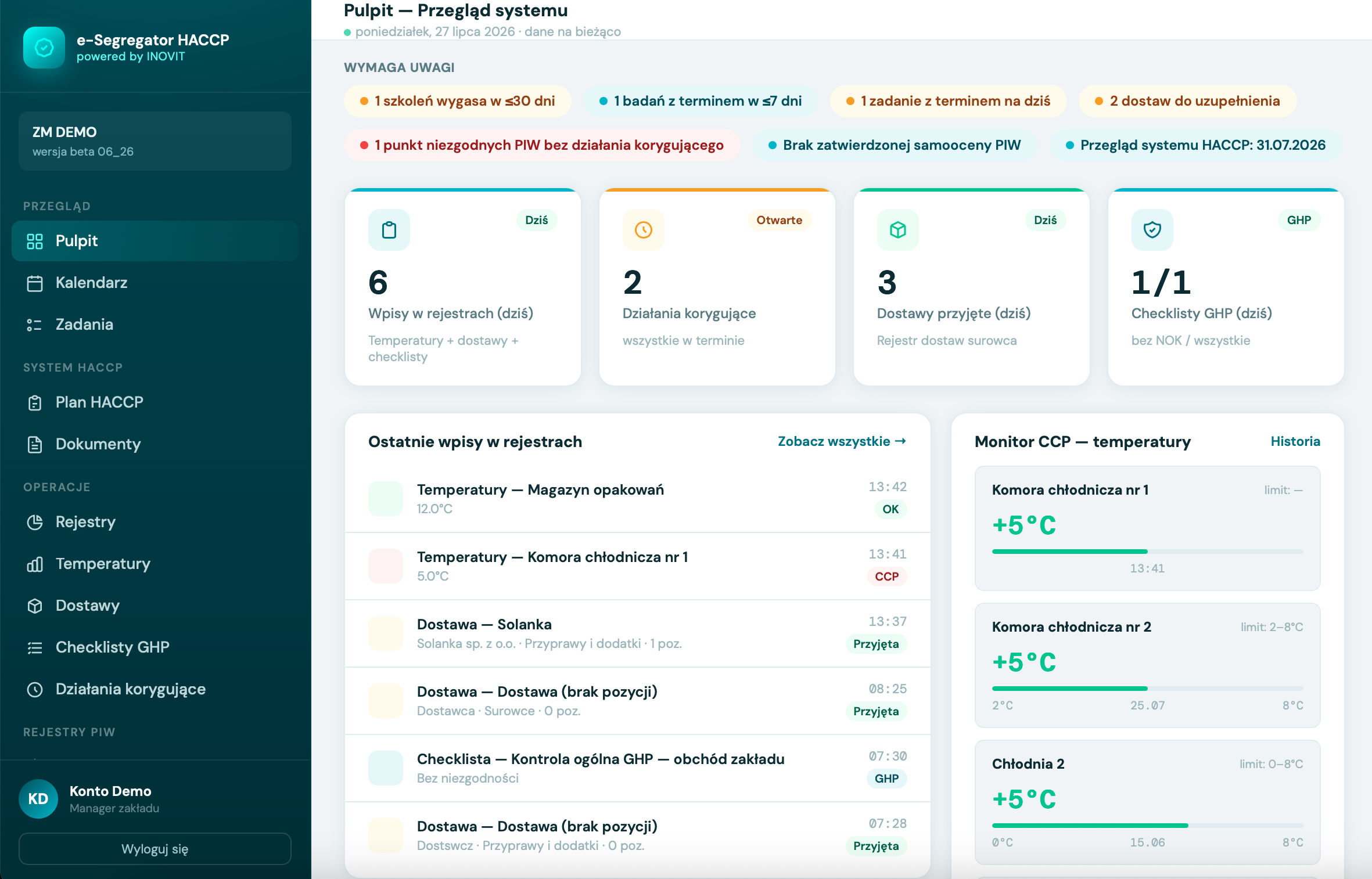The image size is (1372, 879).
Task: Click the e-Segregator HACCP logo icon
Action: [x=44, y=48]
